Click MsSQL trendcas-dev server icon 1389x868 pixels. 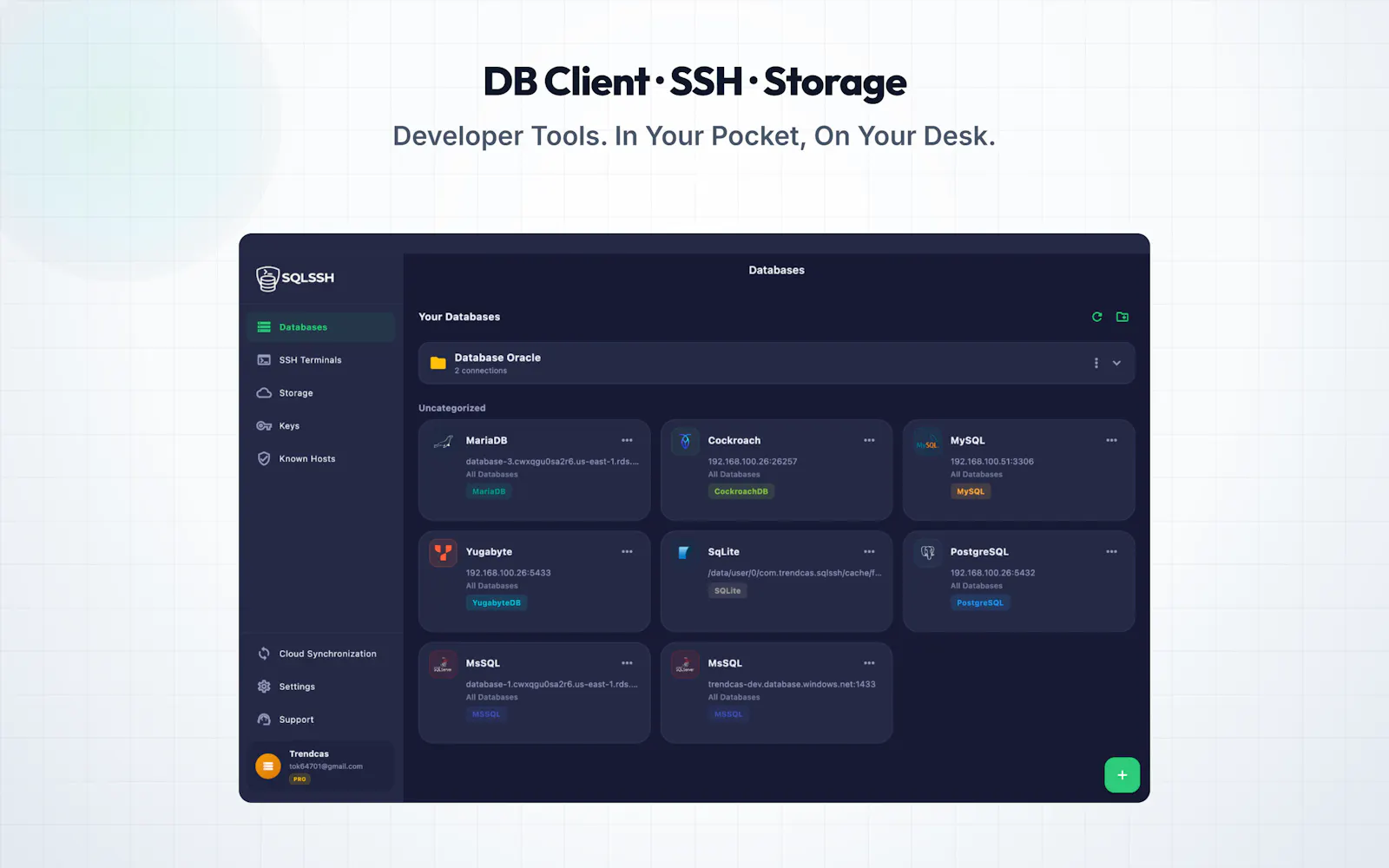(x=685, y=664)
